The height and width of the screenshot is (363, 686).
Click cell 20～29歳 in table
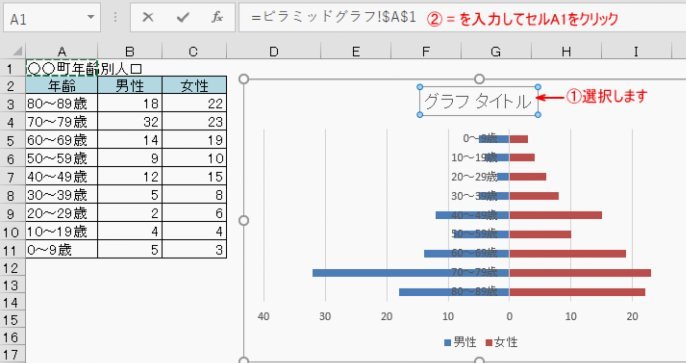coord(62,213)
